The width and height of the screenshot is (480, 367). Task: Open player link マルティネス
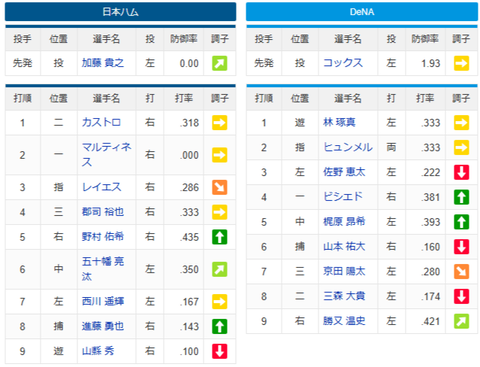pyautogui.click(x=107, y=155)
